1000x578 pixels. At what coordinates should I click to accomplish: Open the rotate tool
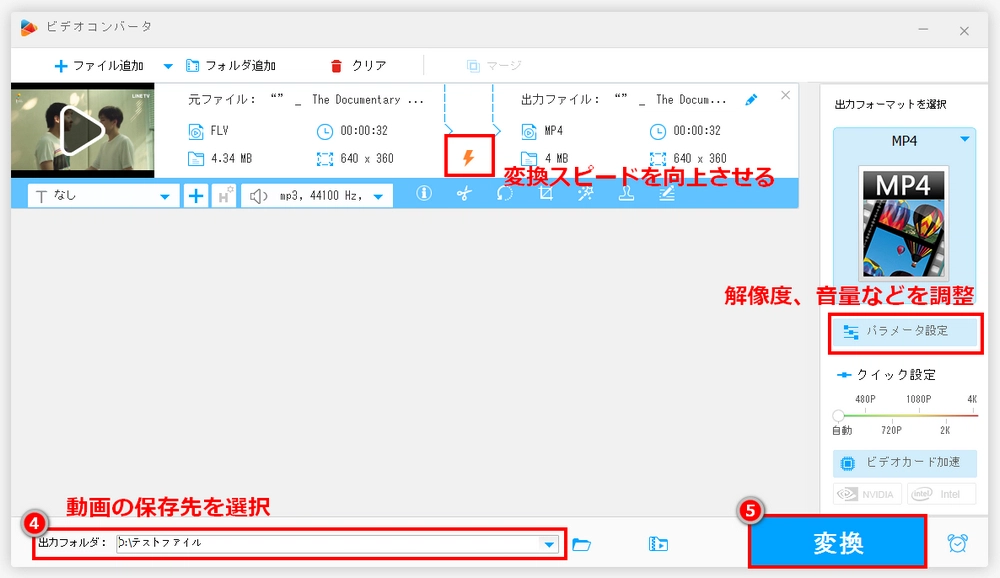tap(504, 193)
